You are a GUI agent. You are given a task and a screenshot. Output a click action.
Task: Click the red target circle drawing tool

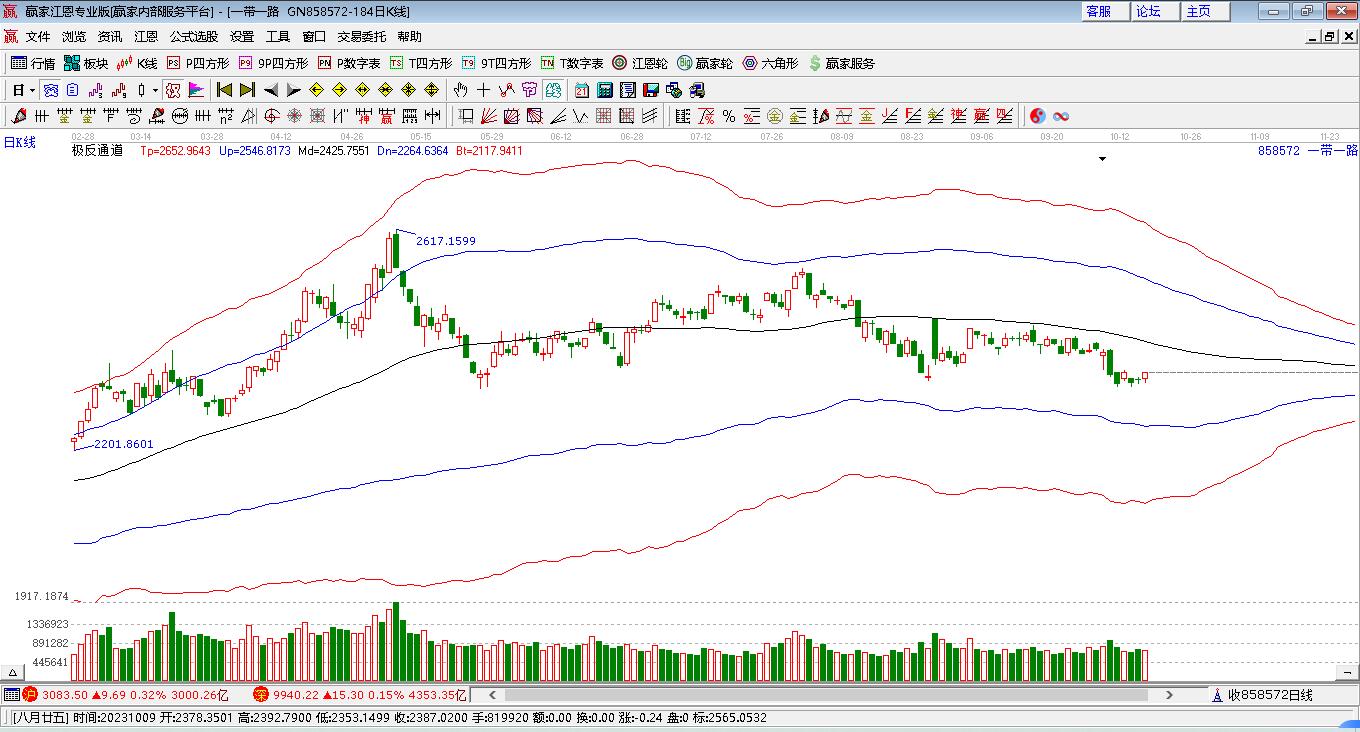tap(271, 116)
